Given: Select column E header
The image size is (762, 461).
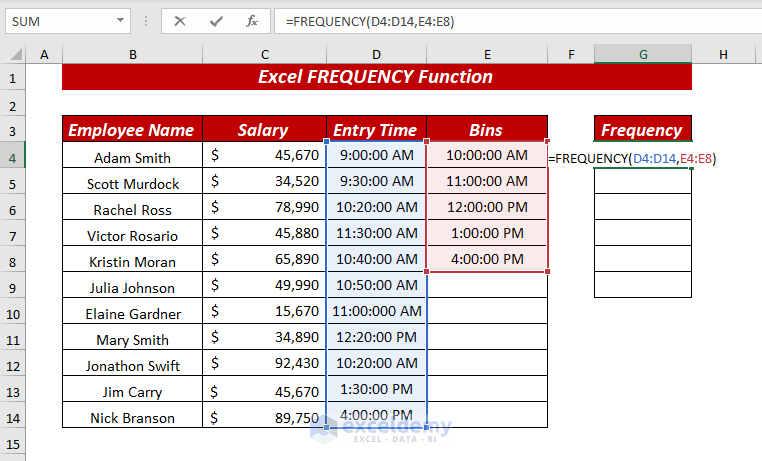Looking at the screenshot, I should coord(487,54).
